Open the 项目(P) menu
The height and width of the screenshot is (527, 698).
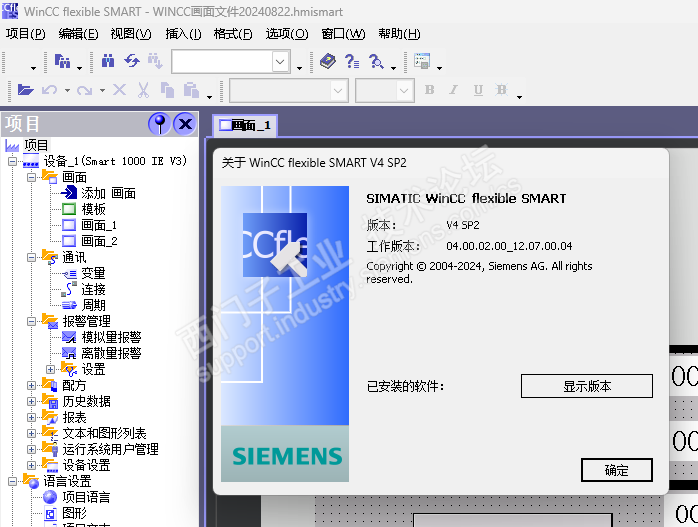(25, 34)
